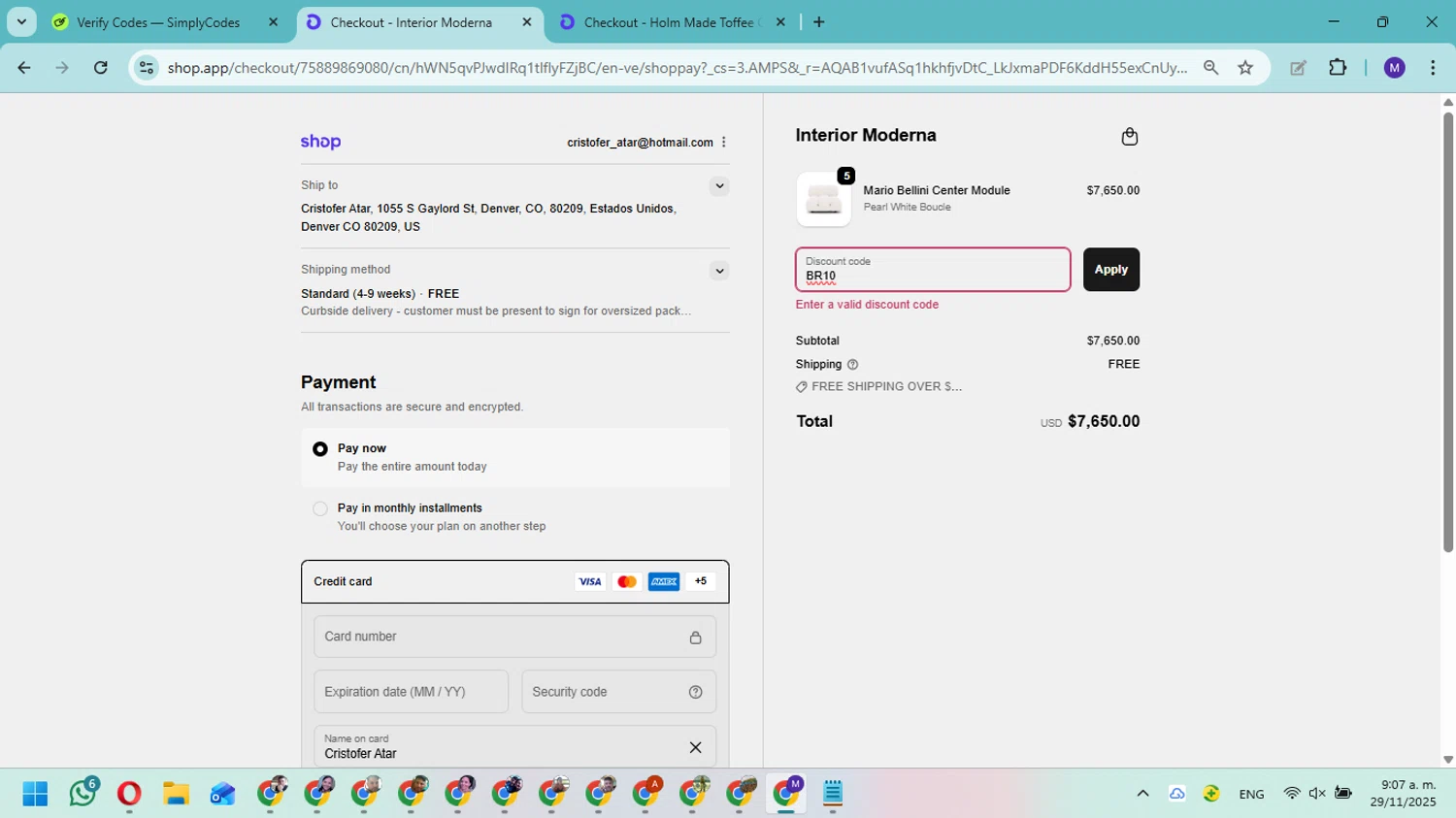The width and height of the screenshot is (1456, 818).
Task: Select the Checkout - Interior Moderna tab
Action: [411, 22]
